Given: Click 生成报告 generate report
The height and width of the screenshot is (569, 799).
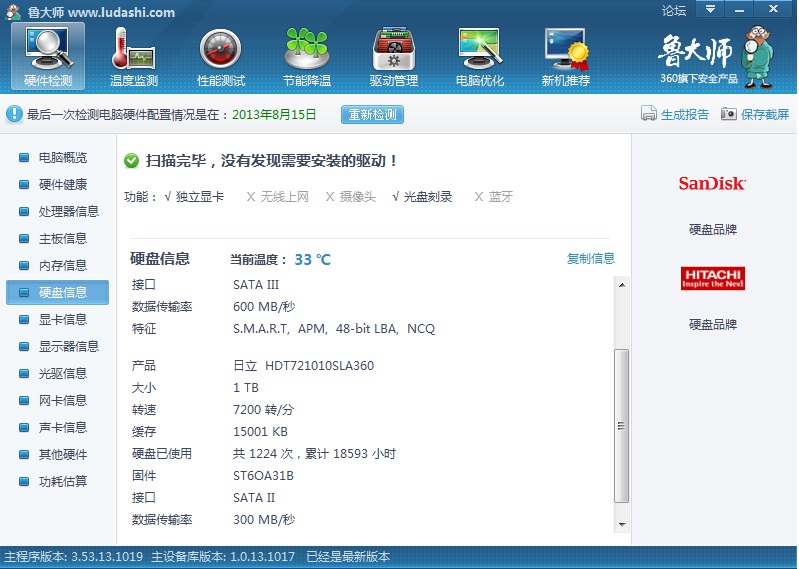Looking at the screenshot, I should click(675, 114).
